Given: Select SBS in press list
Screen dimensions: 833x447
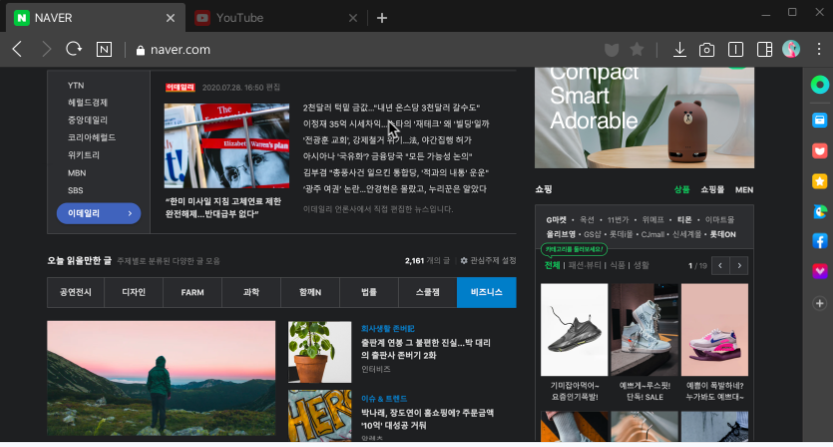Looking at the screenshot, I should 75,190.
